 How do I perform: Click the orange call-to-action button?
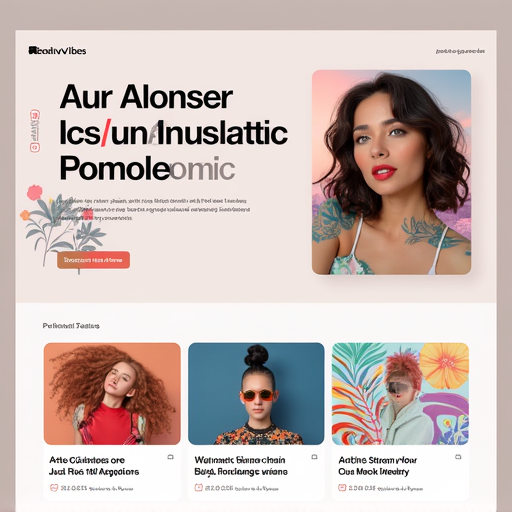tap(93, 260)
